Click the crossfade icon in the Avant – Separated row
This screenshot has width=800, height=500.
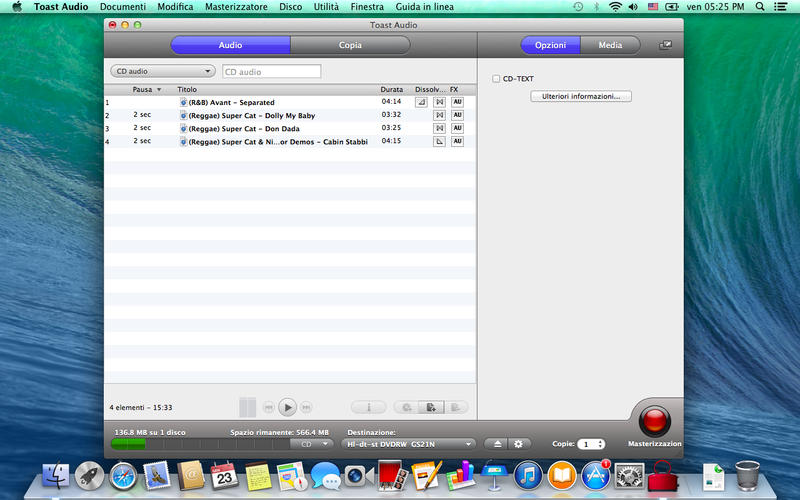click(439, 103)
